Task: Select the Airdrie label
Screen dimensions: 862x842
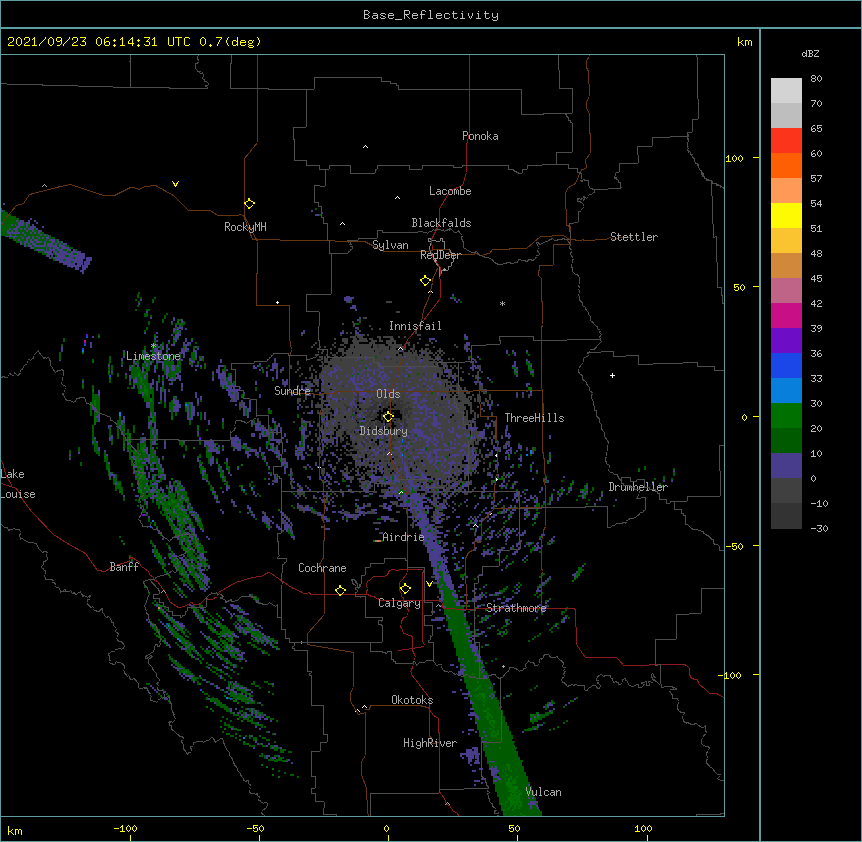Action: coord(403,537)
